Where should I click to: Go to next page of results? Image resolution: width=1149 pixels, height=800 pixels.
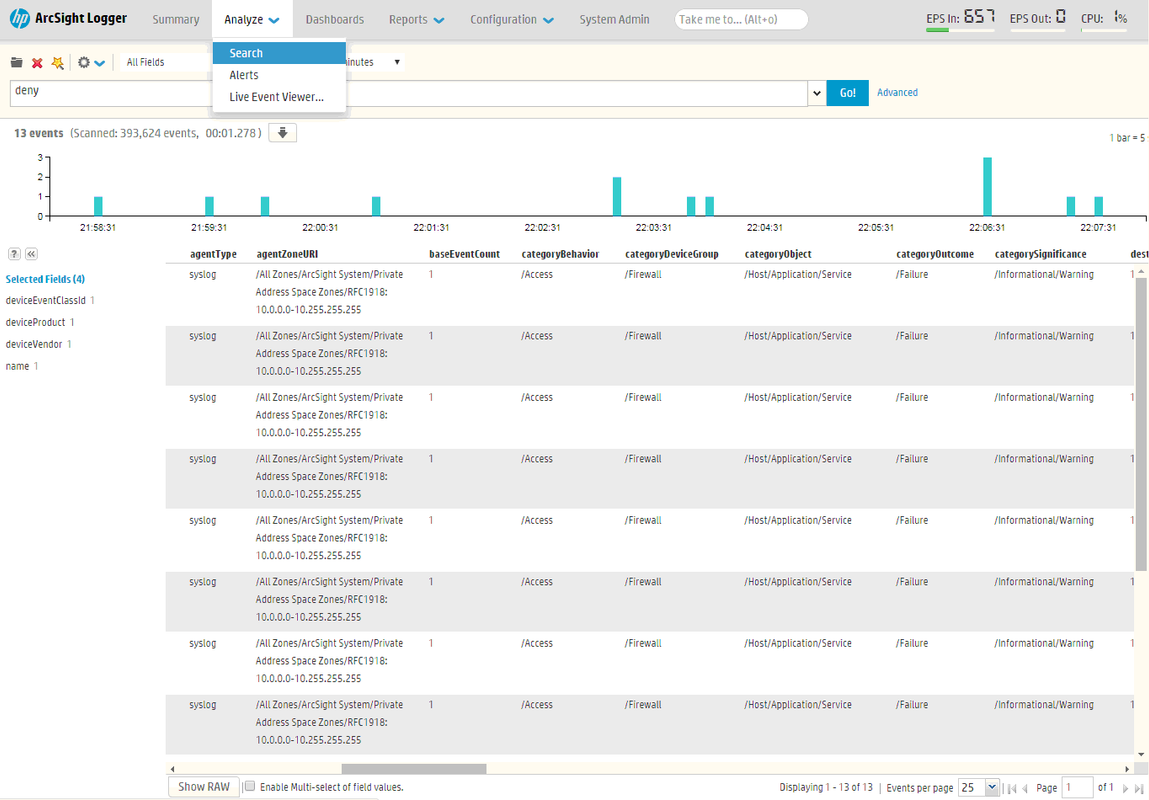tap(1126, 788)
